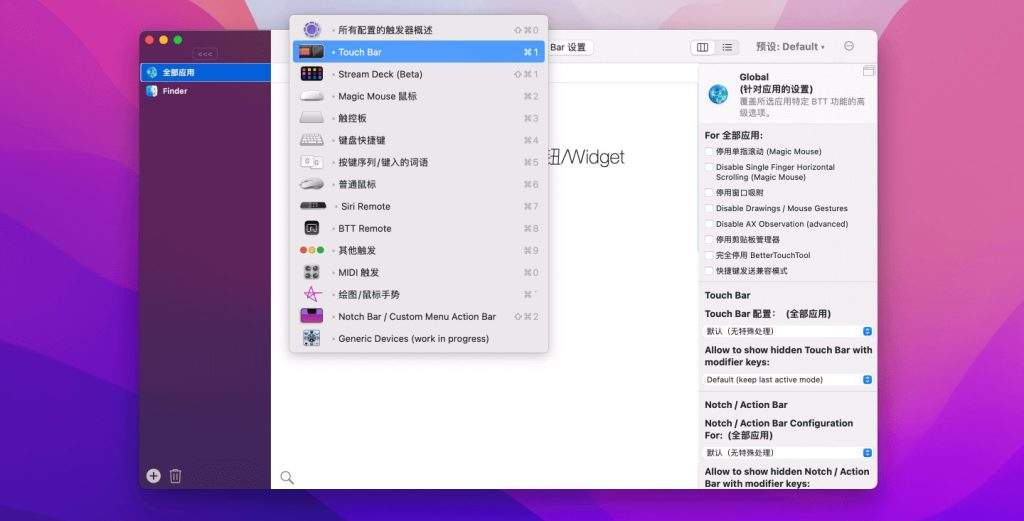This screenshot has height=521, width=1024.
Task: Click the trash icon in the sidebar
Action: point(175,476)
